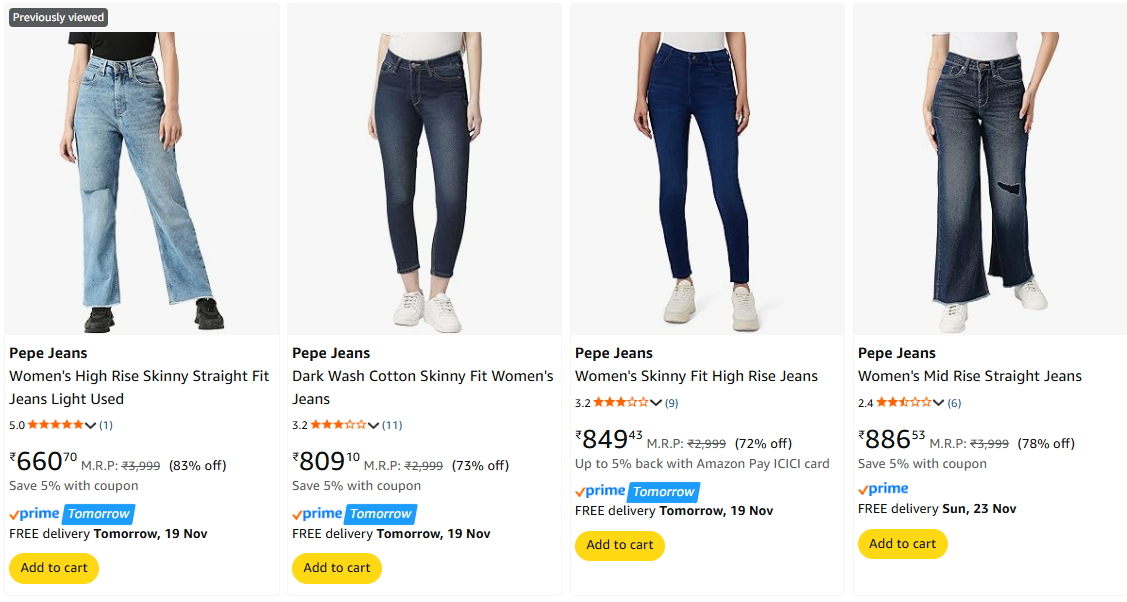The image size is (1127, 602).
Task: Open Women's Skinny Fit High Rise Jeans title link
Action: pyautogui.click(x=696, y=376)
